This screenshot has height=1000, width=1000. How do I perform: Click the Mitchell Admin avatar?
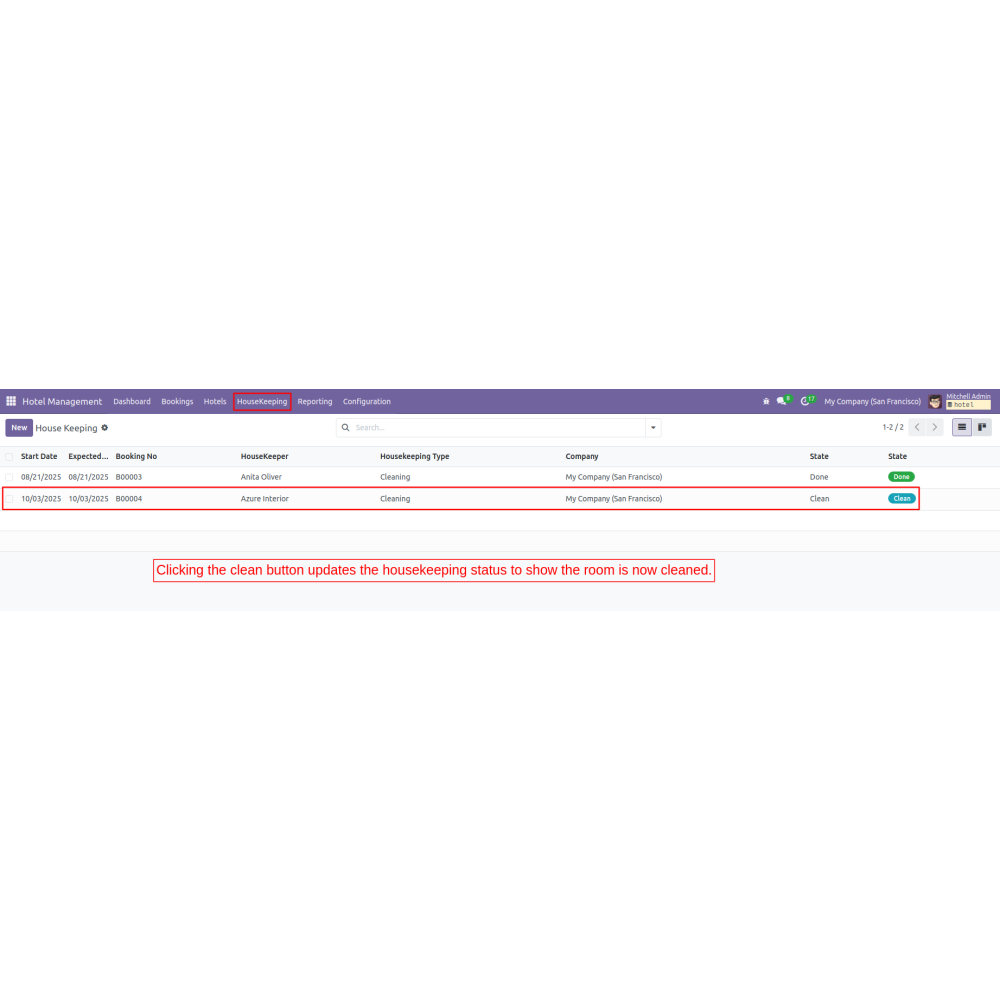coord(935,401)
